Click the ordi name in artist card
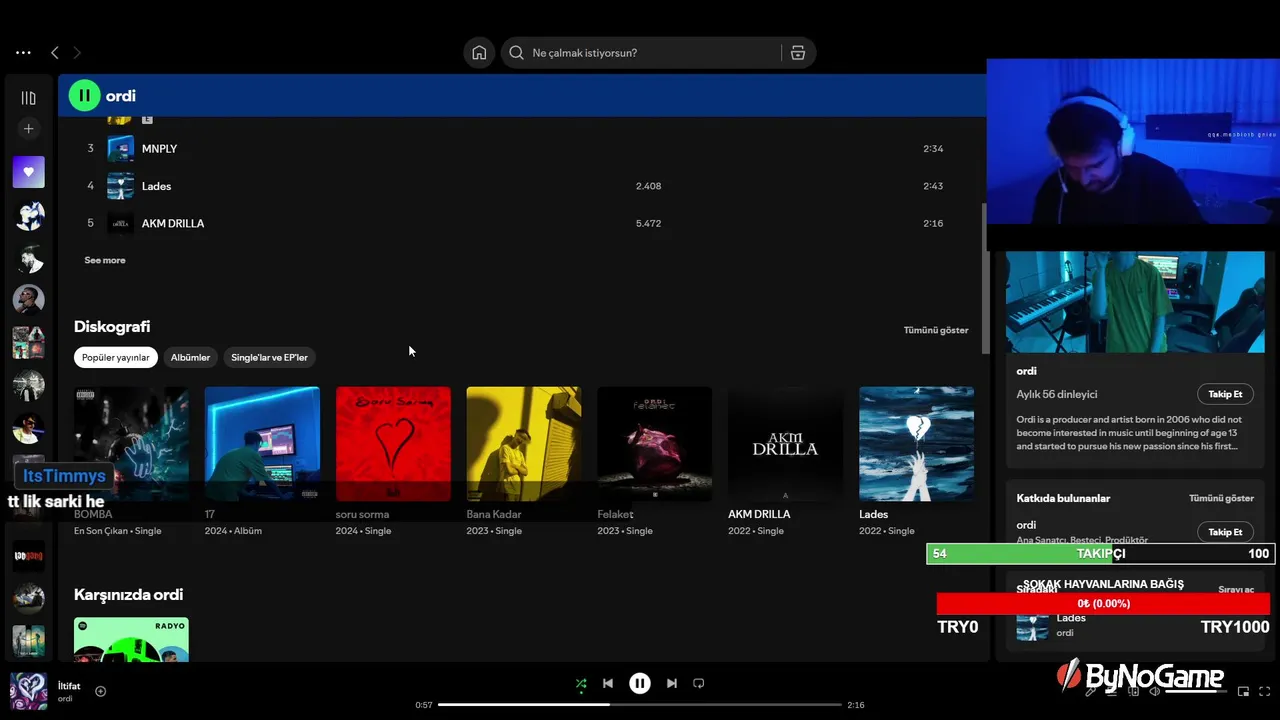 [x=1026, y=371]
